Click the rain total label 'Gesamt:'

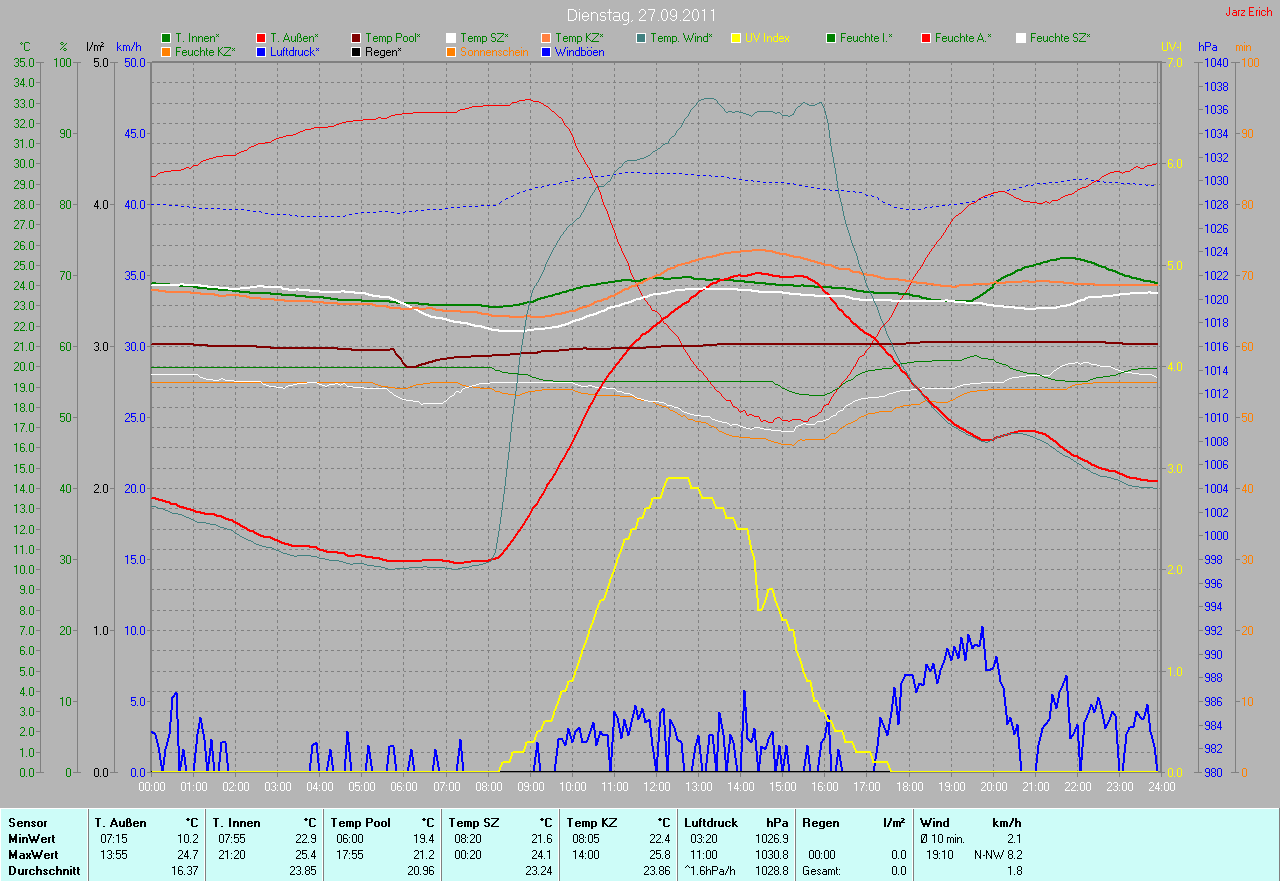[821, 871]
